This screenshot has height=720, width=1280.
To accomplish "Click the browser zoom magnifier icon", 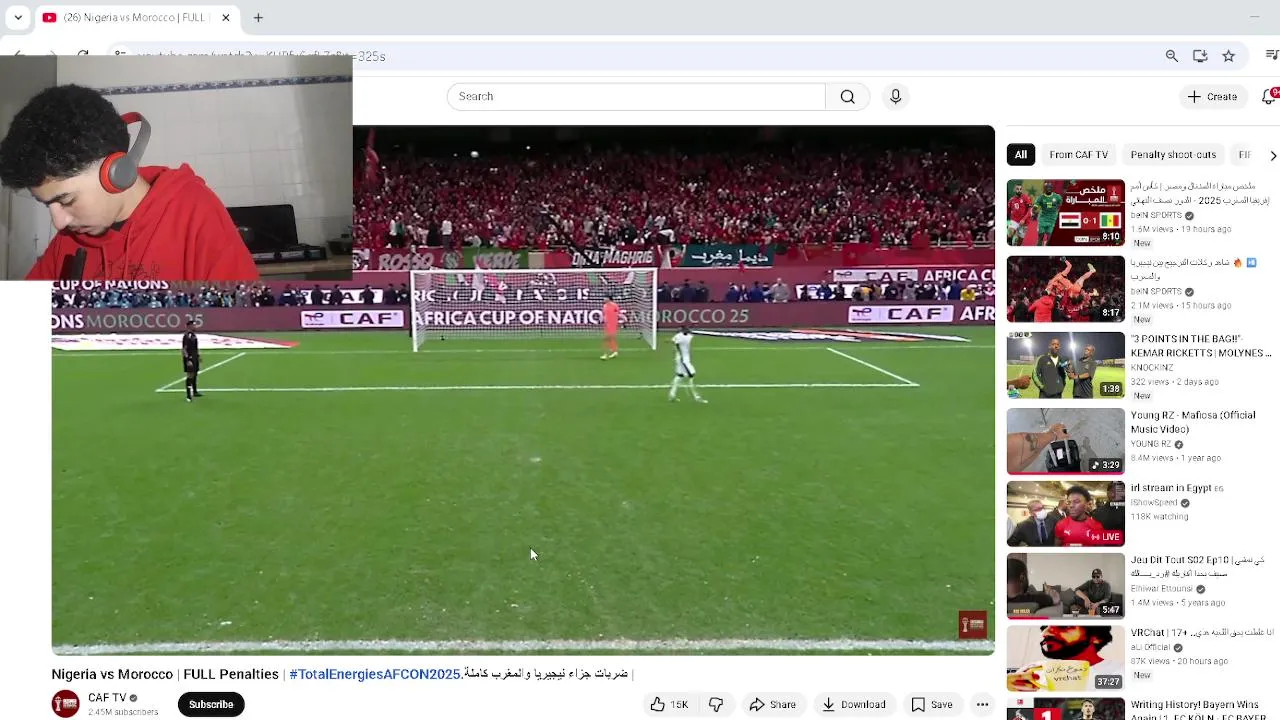I will 1171,56.
